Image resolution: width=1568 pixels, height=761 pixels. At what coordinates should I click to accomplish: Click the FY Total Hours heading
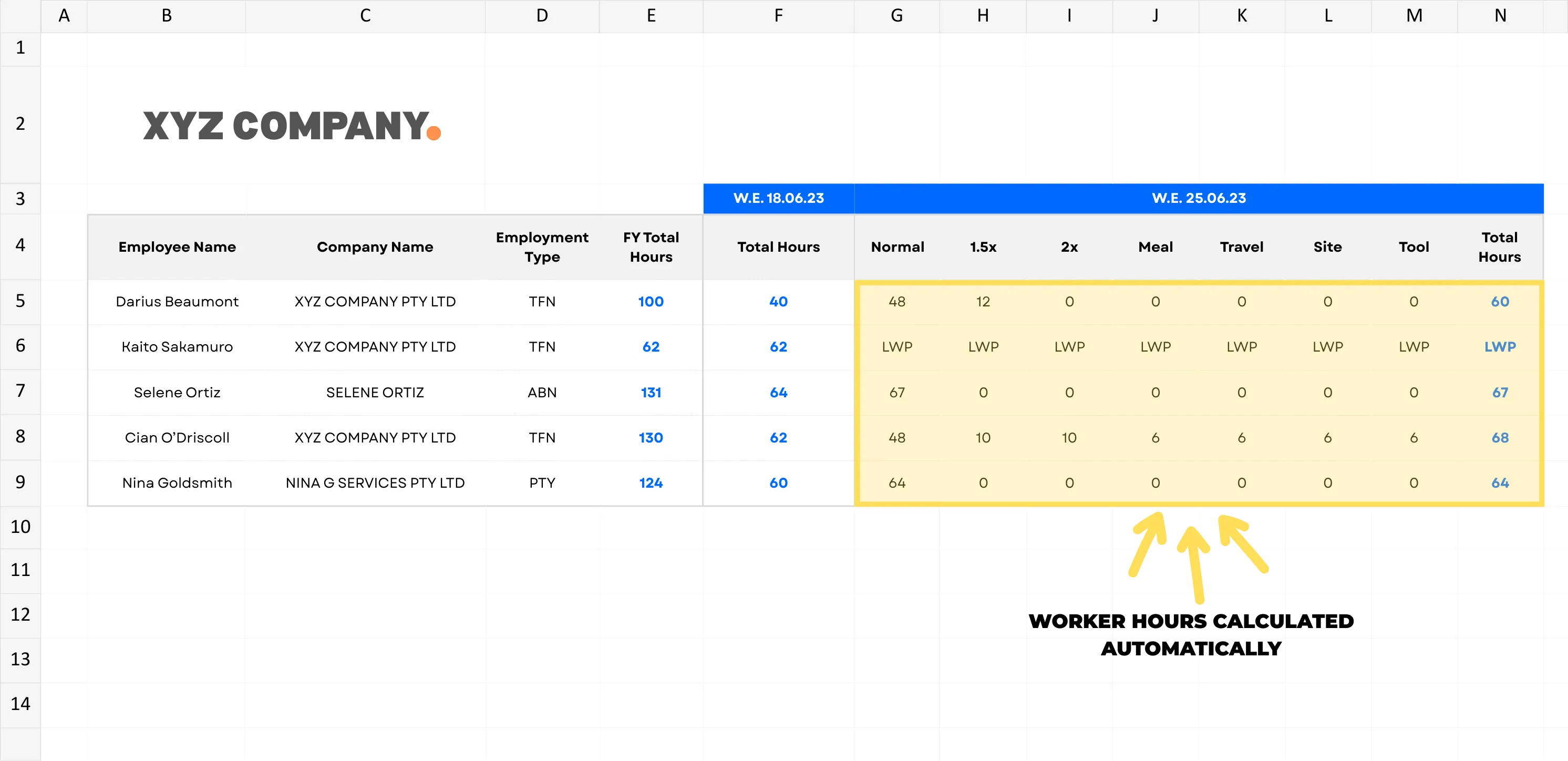[x=651, y=247]
